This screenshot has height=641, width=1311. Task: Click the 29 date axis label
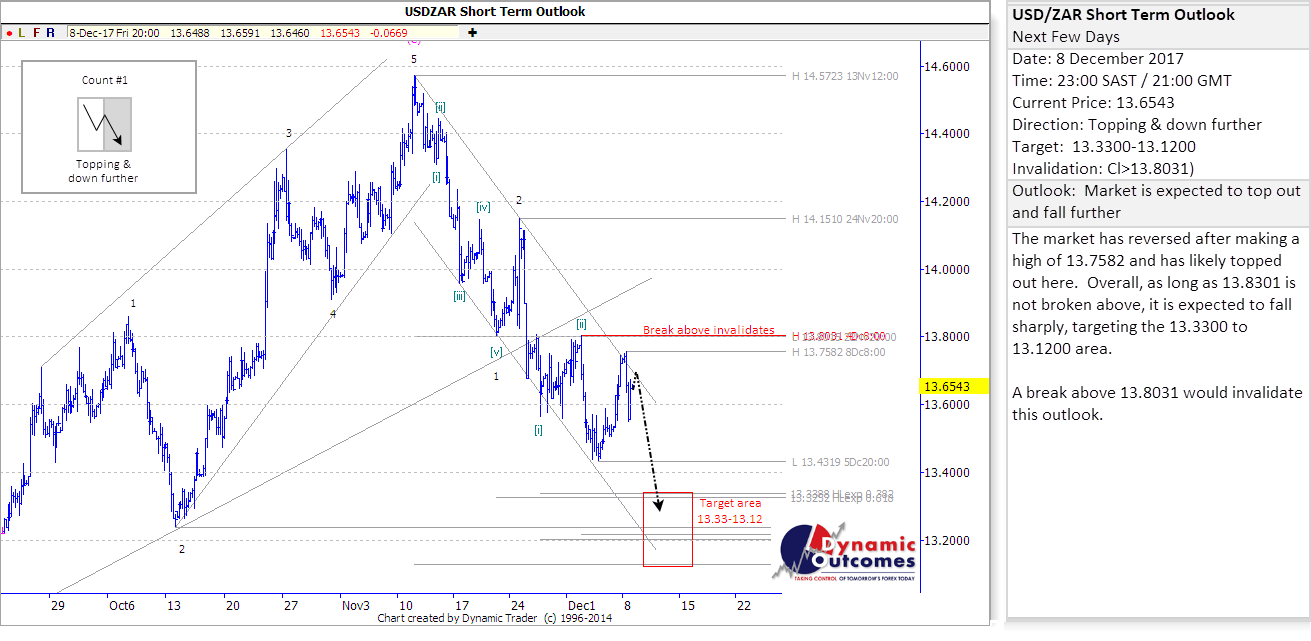point(57,606)
